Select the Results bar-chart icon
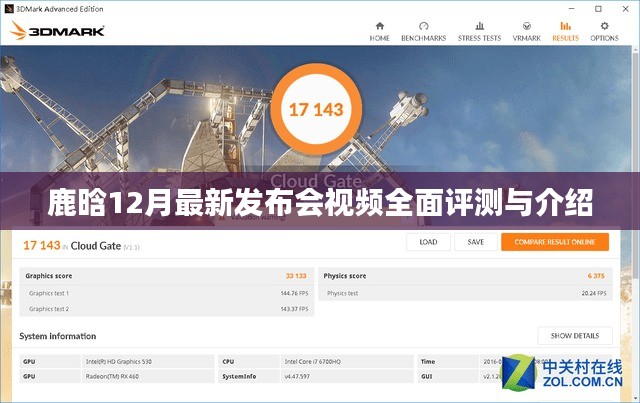The image size is (640, 403). [565, 26]
